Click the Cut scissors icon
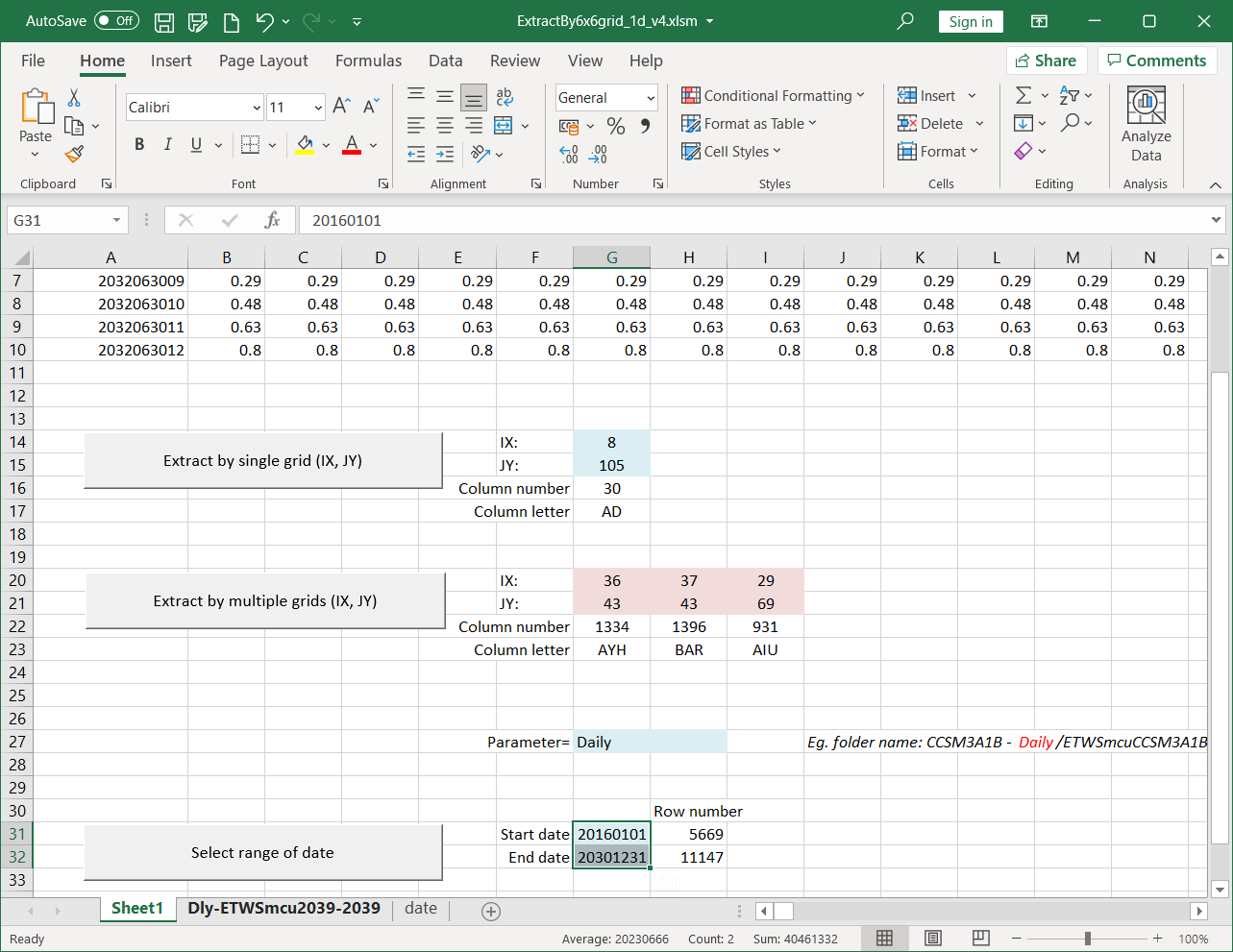Viewport: 1233px width, 952px height. 74,97
